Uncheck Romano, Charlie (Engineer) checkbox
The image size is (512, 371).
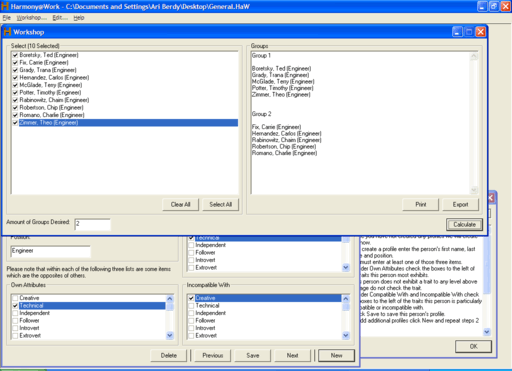15,115
